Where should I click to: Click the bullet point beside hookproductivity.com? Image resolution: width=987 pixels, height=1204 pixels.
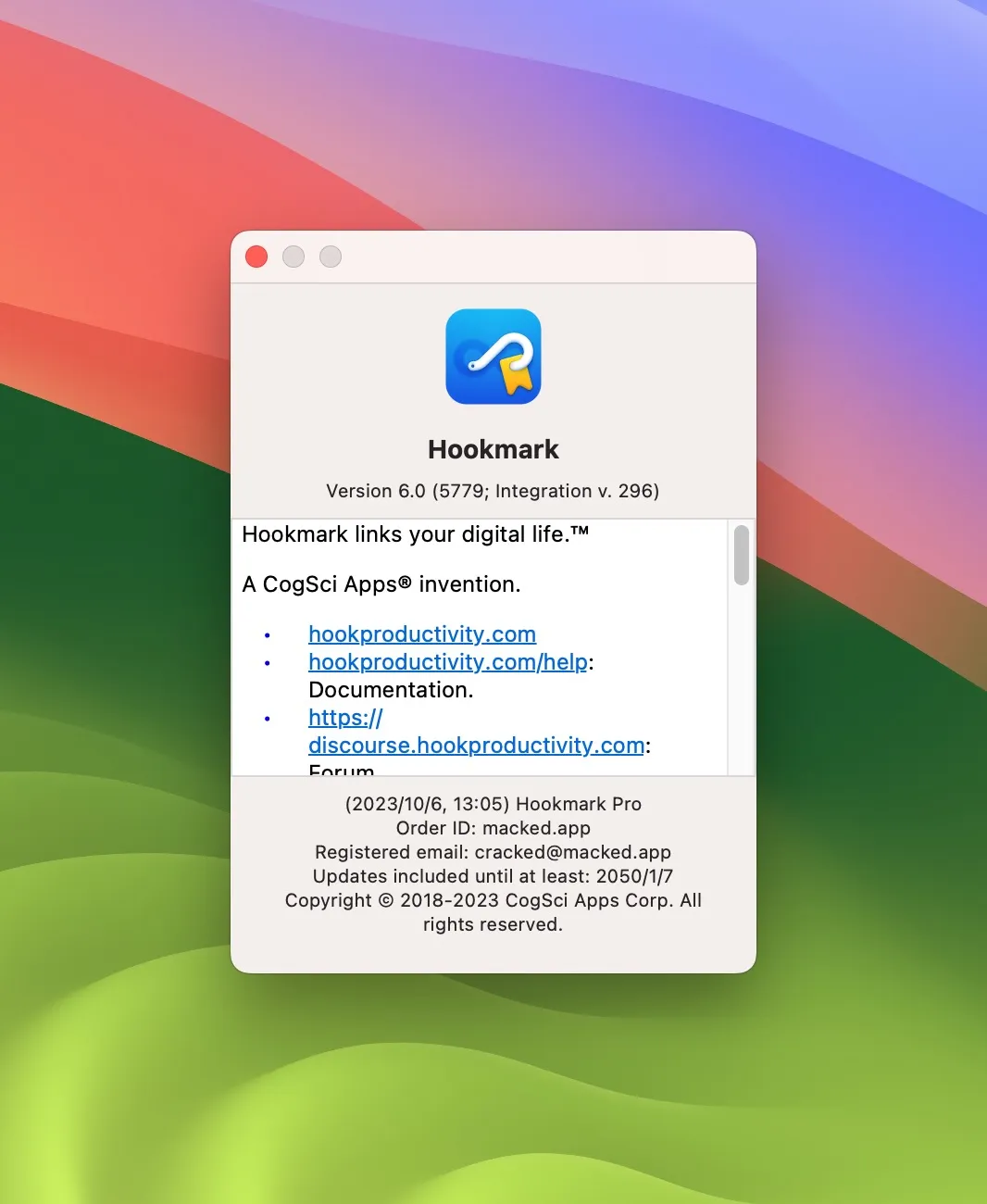268,635
